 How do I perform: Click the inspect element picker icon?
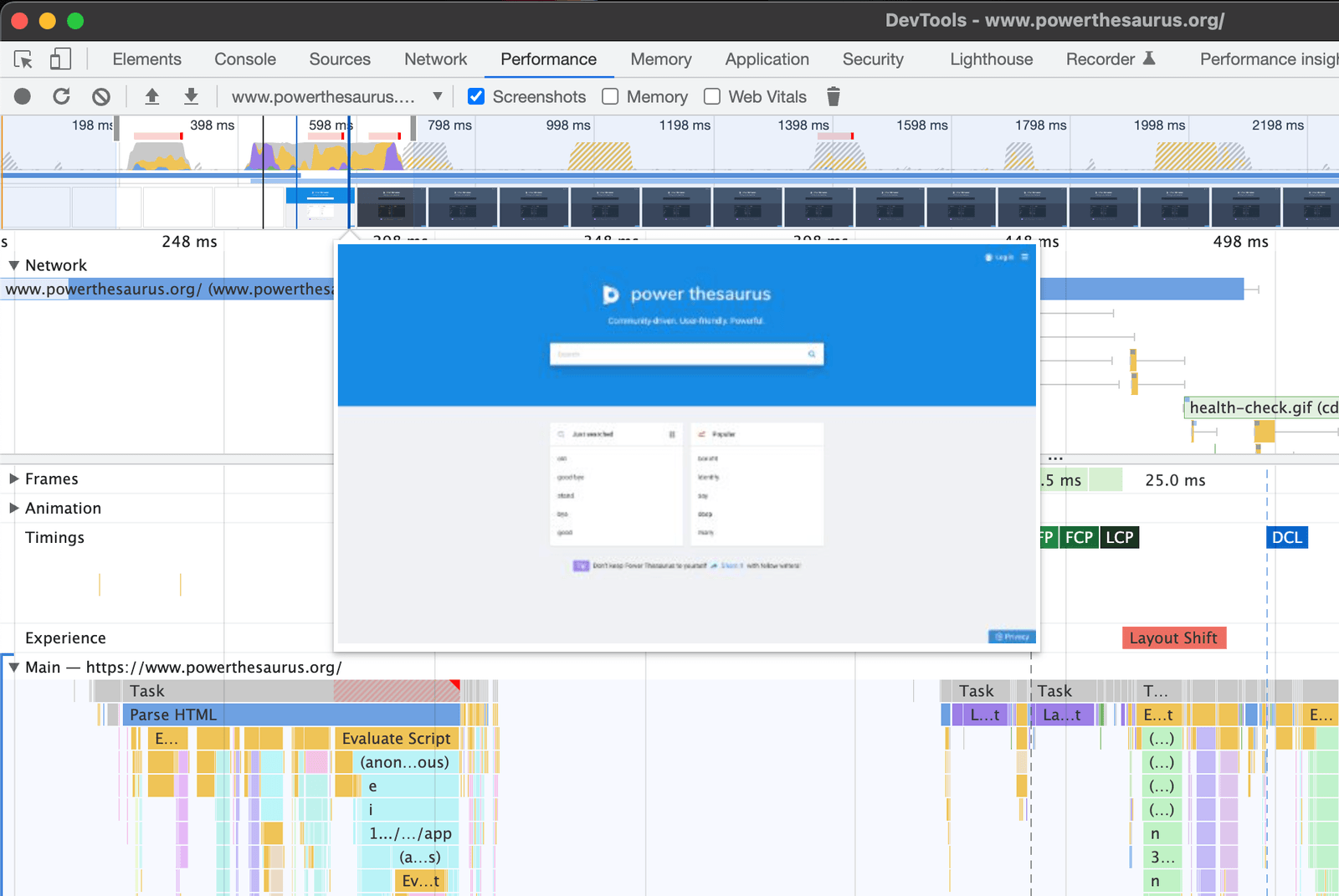click(23, 59)
